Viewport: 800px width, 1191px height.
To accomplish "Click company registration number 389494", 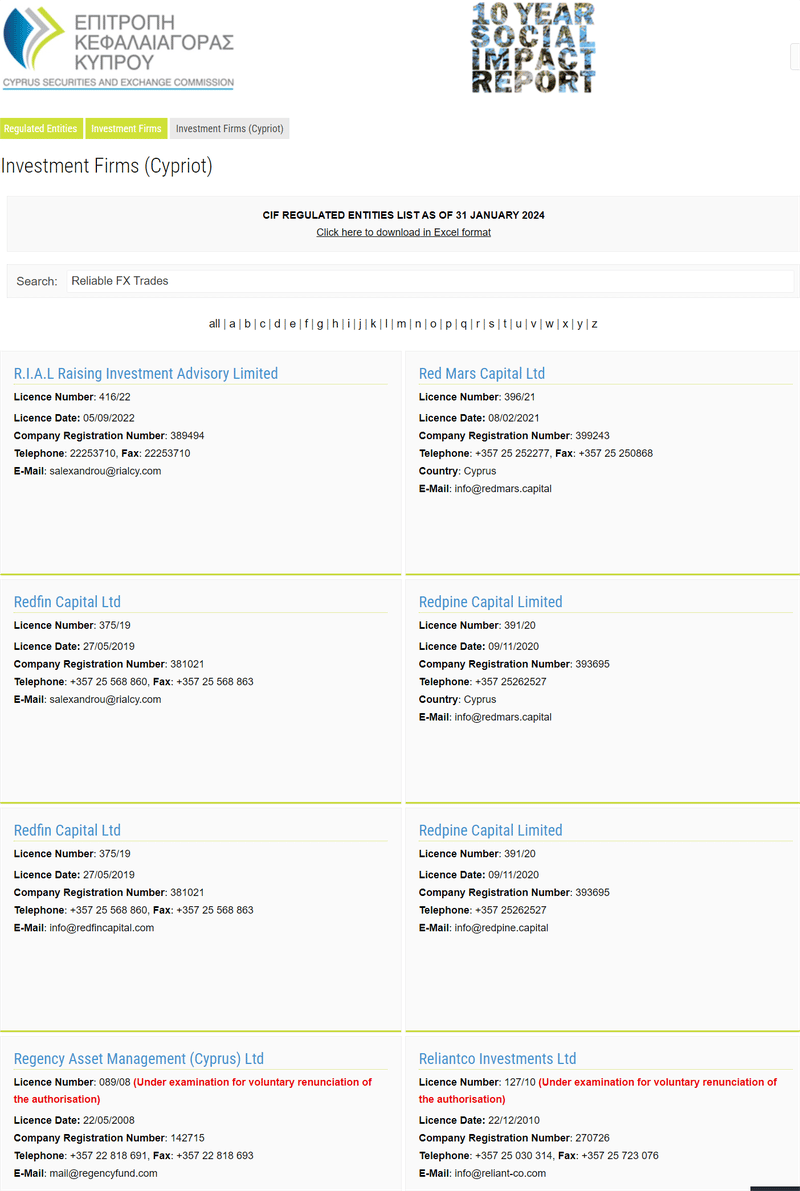I will [x=188, y=436].
